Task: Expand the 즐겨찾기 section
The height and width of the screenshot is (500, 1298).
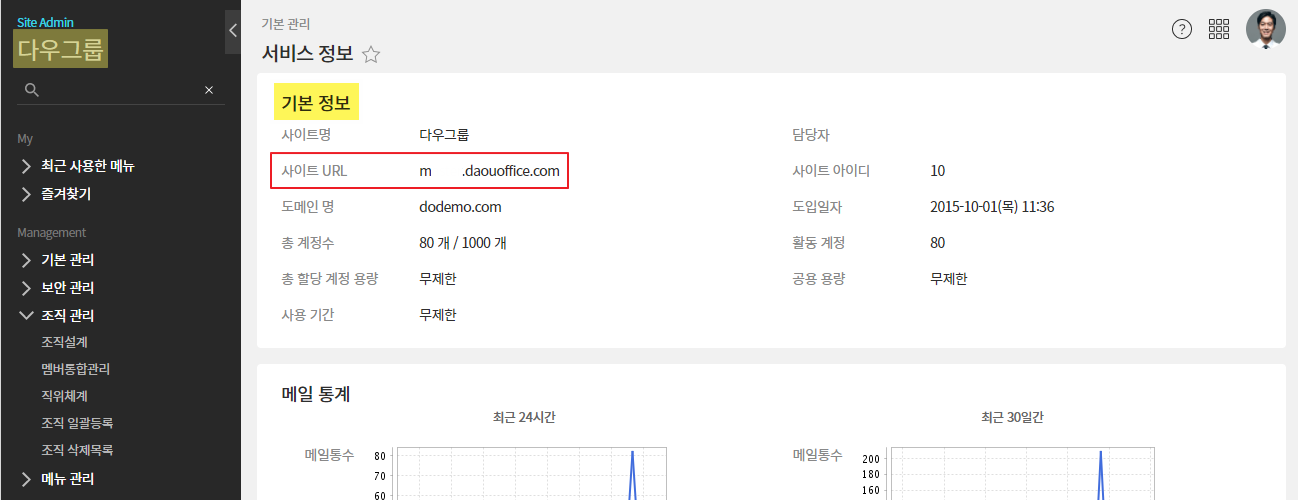Action: (x=66, y=193)
